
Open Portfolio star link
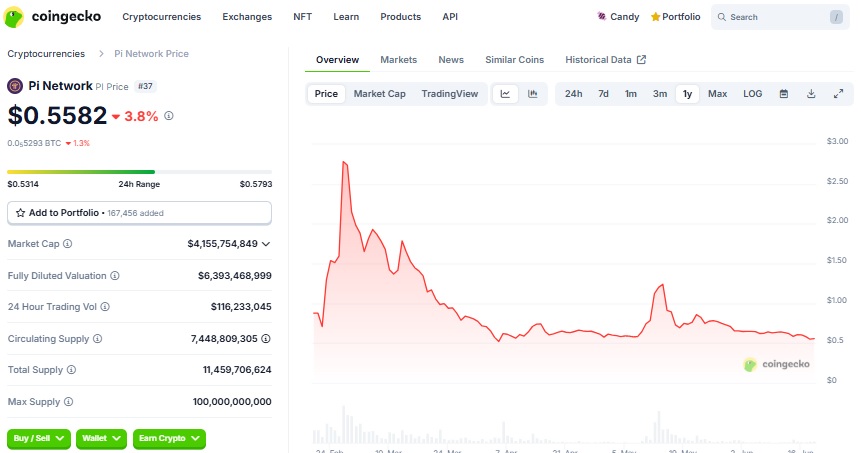(675, 16)
